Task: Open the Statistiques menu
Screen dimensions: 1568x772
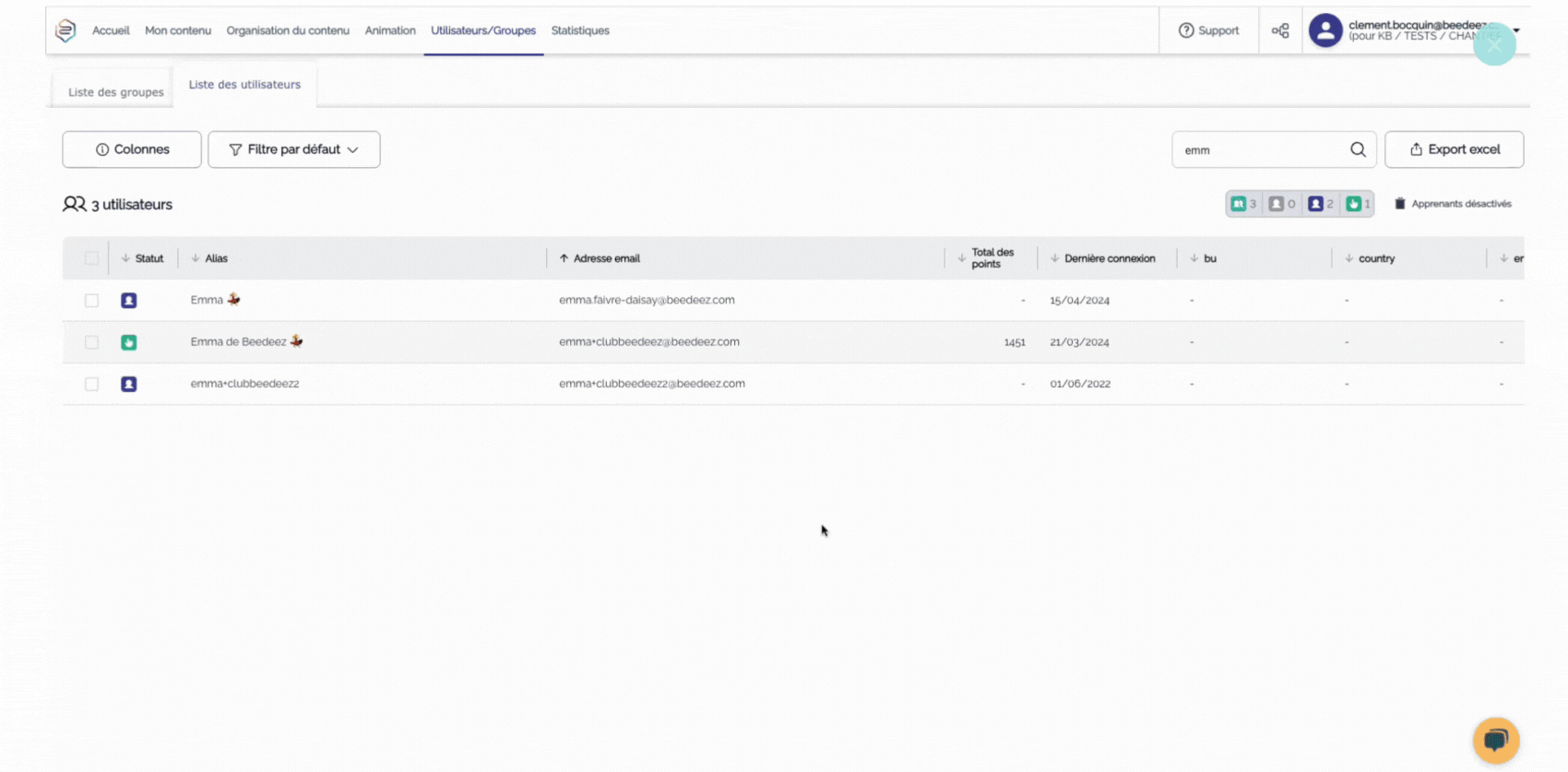Action: 580,30
